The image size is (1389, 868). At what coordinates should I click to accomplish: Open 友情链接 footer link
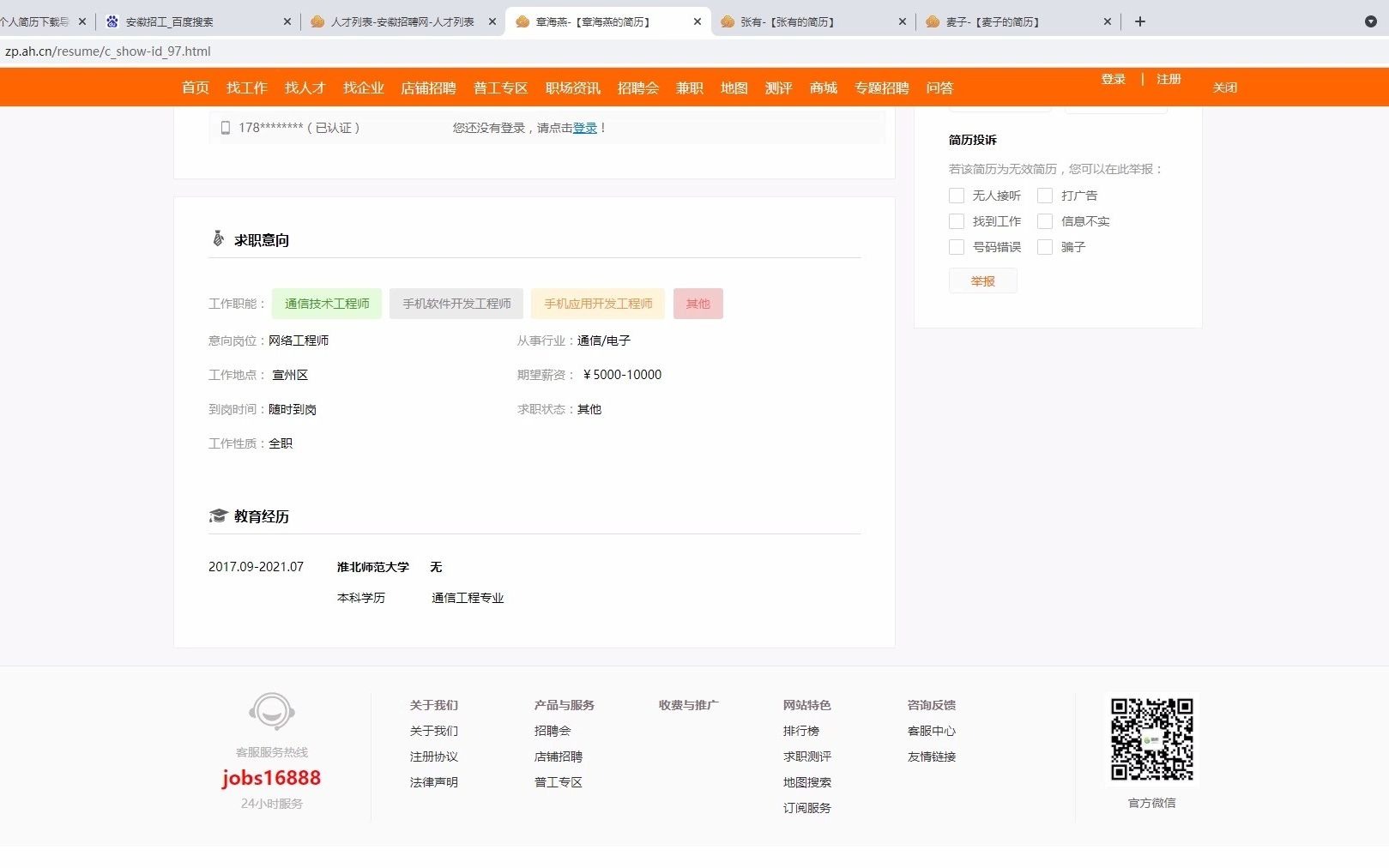[x=932, y=756]
